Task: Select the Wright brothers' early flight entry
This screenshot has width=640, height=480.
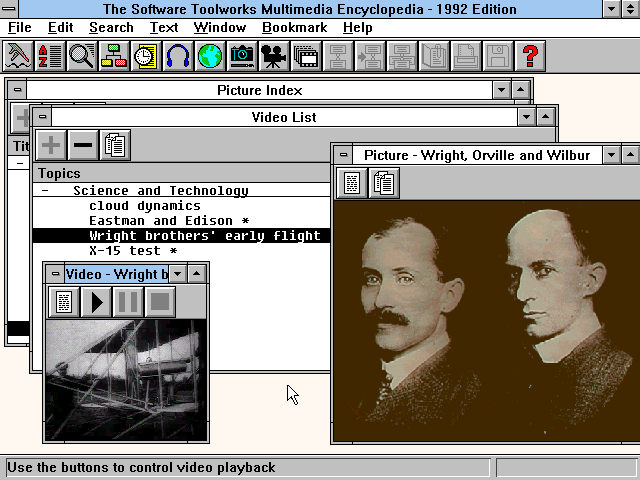Action: point(181,236)
